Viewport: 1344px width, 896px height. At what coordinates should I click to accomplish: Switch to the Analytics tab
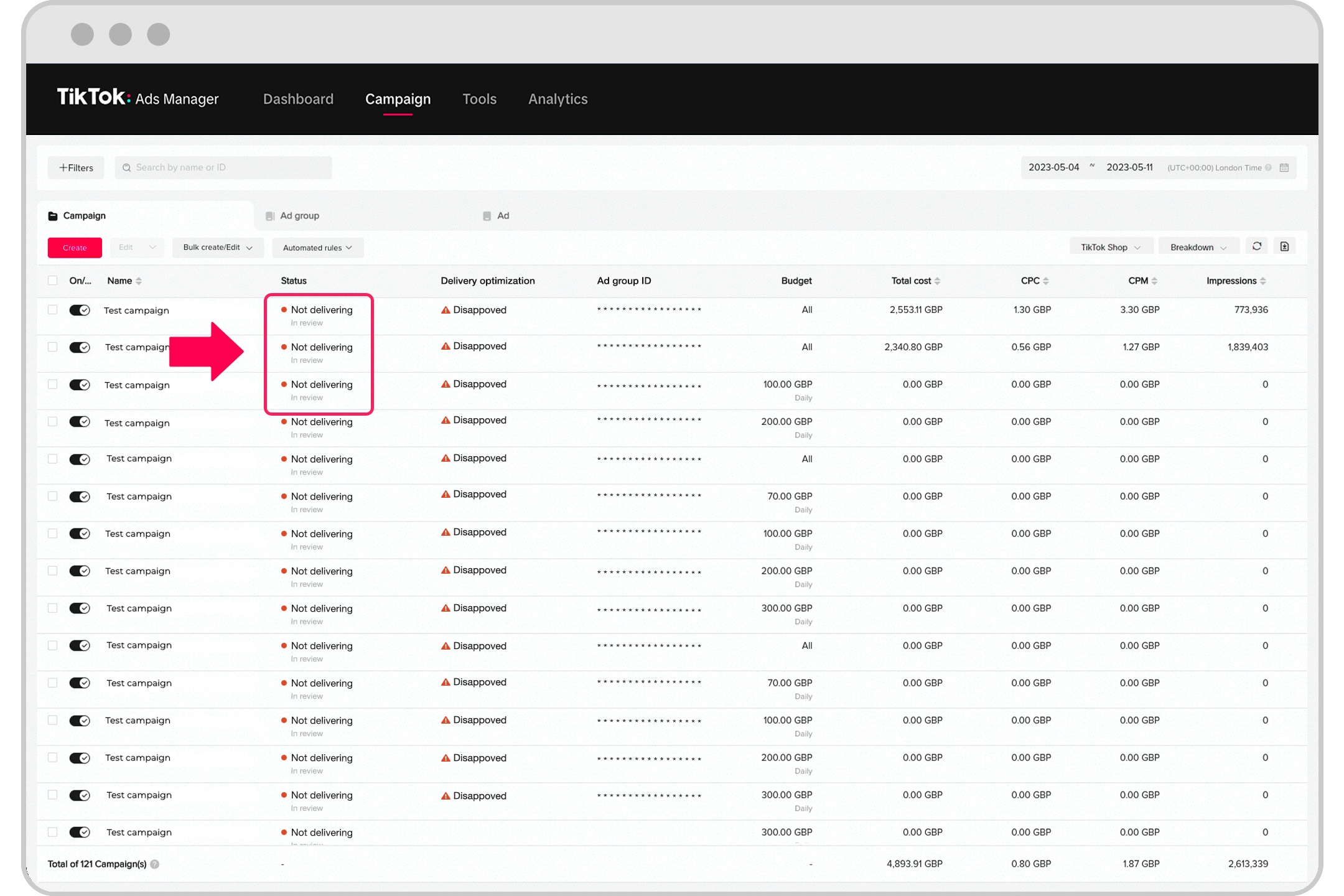558,98
